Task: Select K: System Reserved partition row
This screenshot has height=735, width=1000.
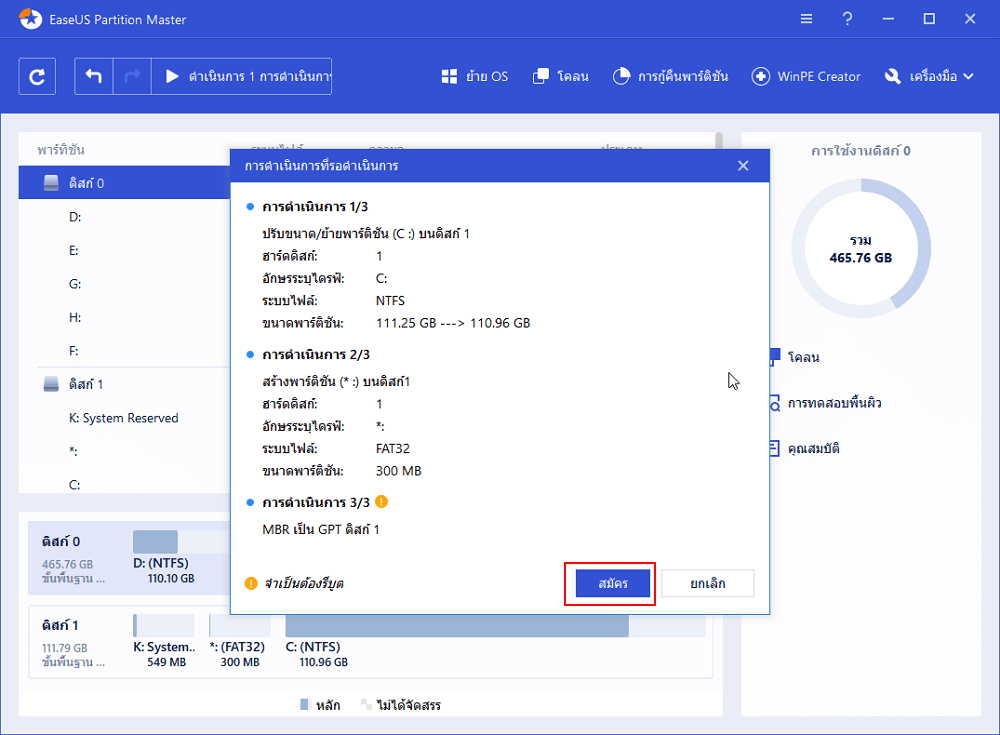Action: [x=124, y=418]
